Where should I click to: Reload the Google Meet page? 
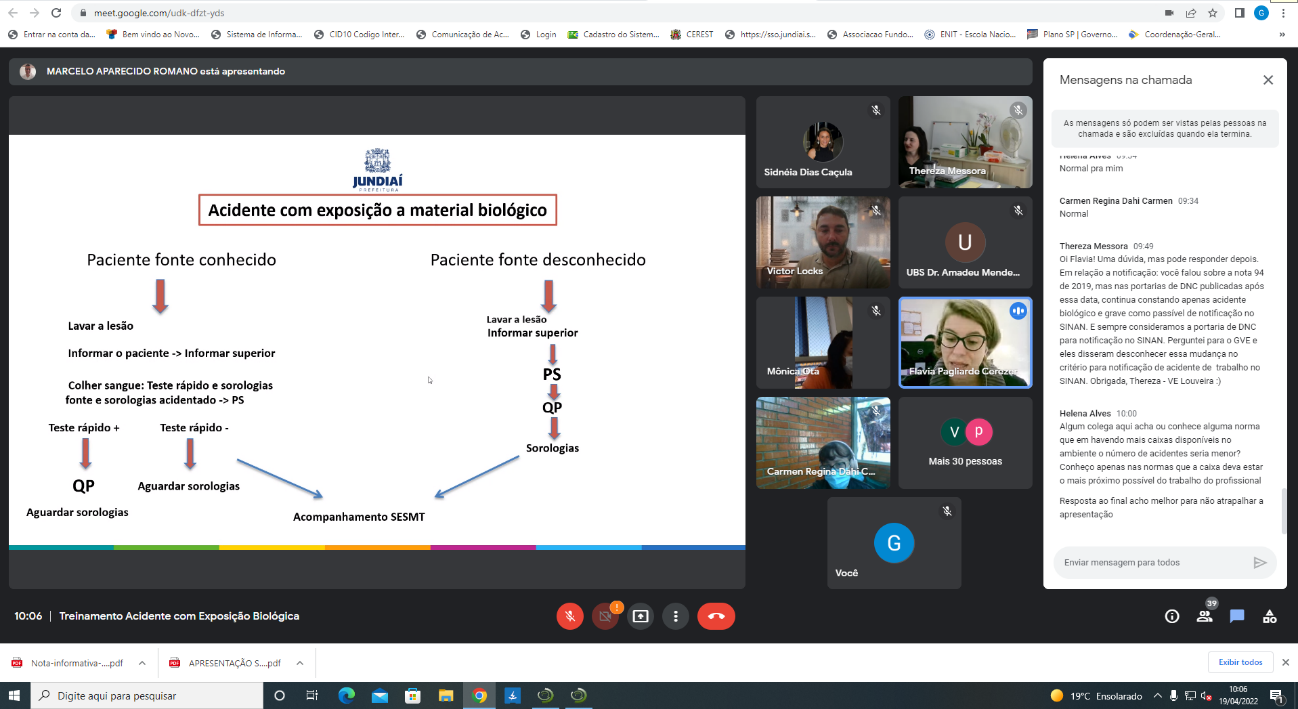coord(58,13)
